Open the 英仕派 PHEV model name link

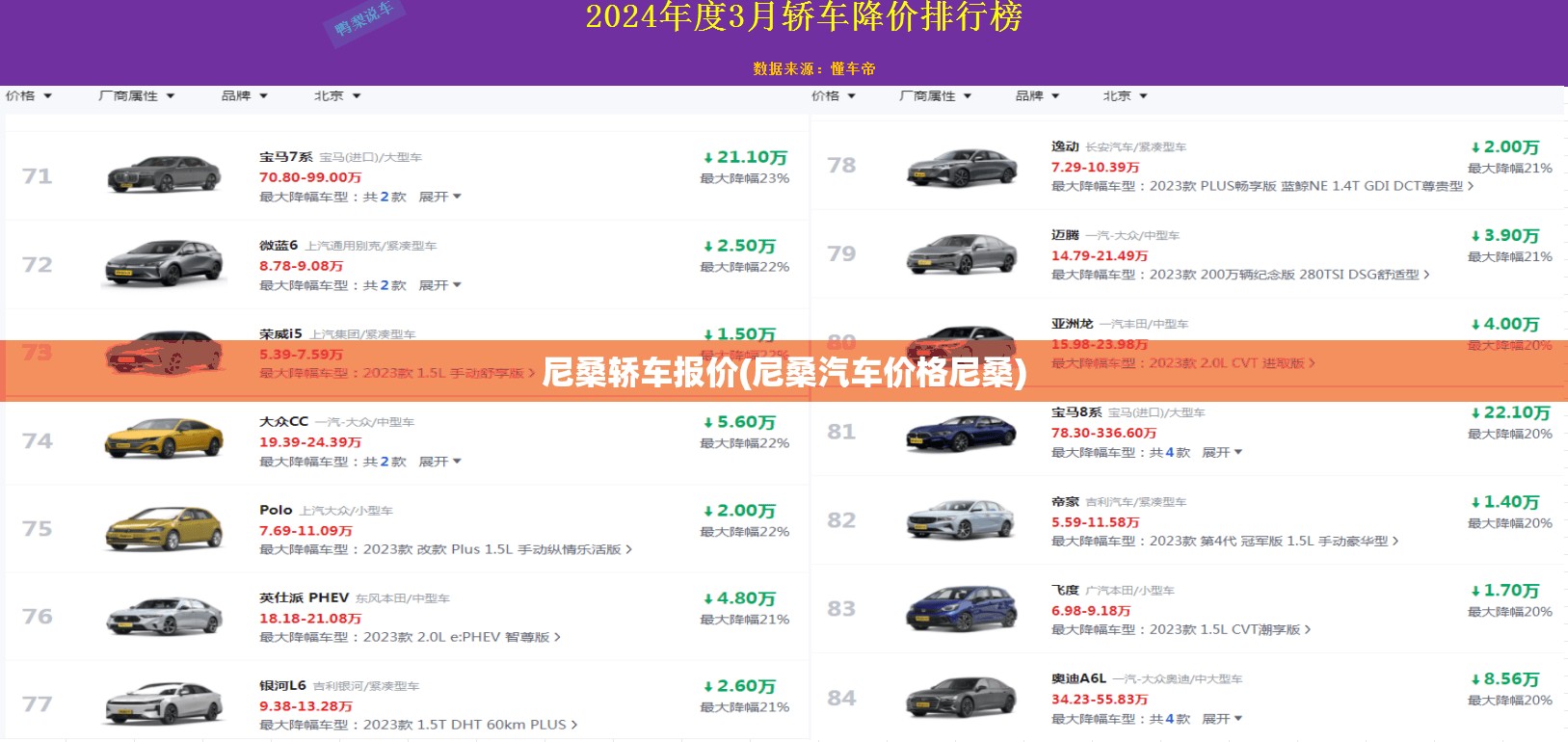click(x=304, y=597)
